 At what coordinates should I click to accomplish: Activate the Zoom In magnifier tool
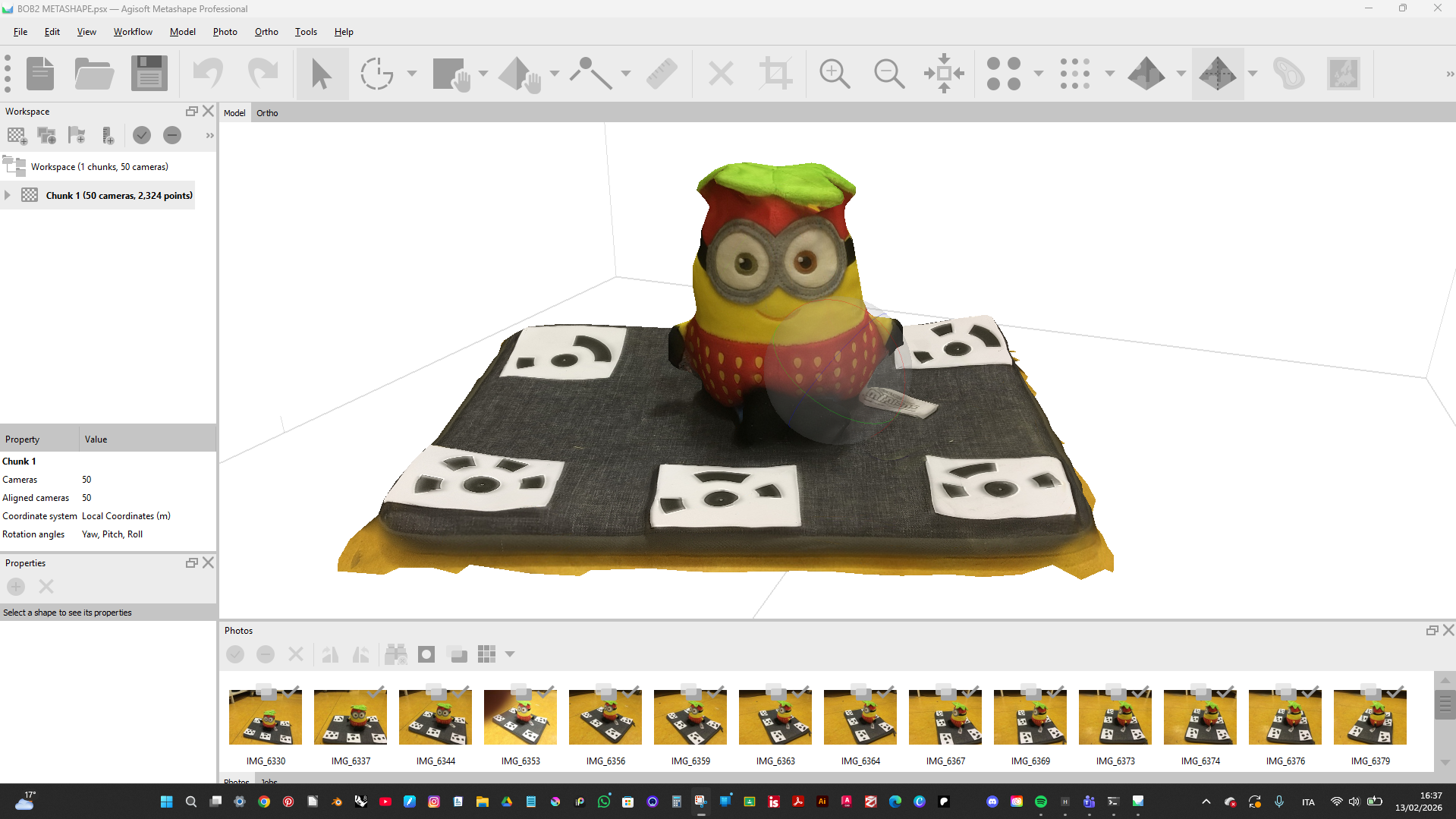[x=834, y=73]
